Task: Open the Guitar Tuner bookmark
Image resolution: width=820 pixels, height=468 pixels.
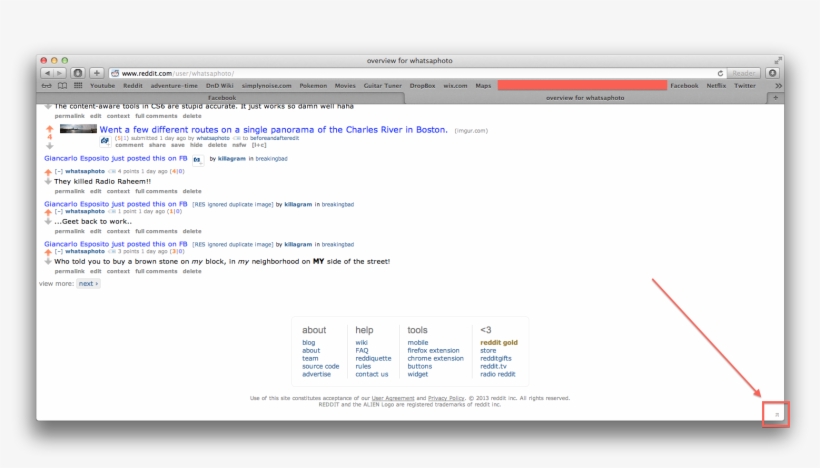Action: [383, 85]
